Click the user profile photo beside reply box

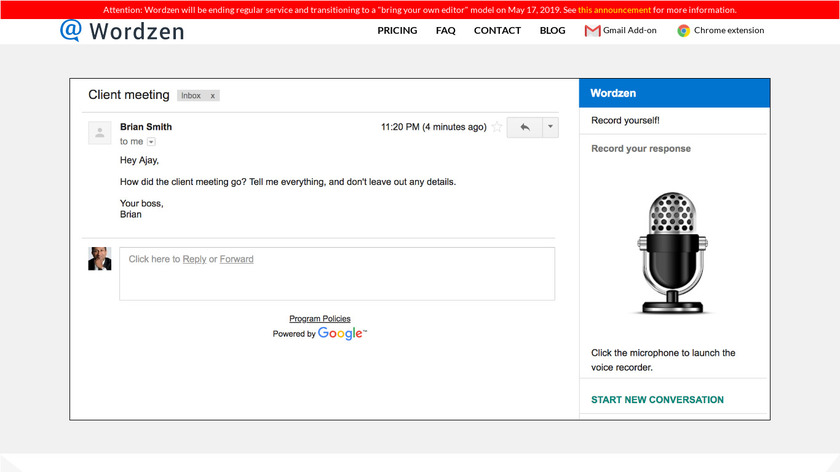(x=100, y=259)
